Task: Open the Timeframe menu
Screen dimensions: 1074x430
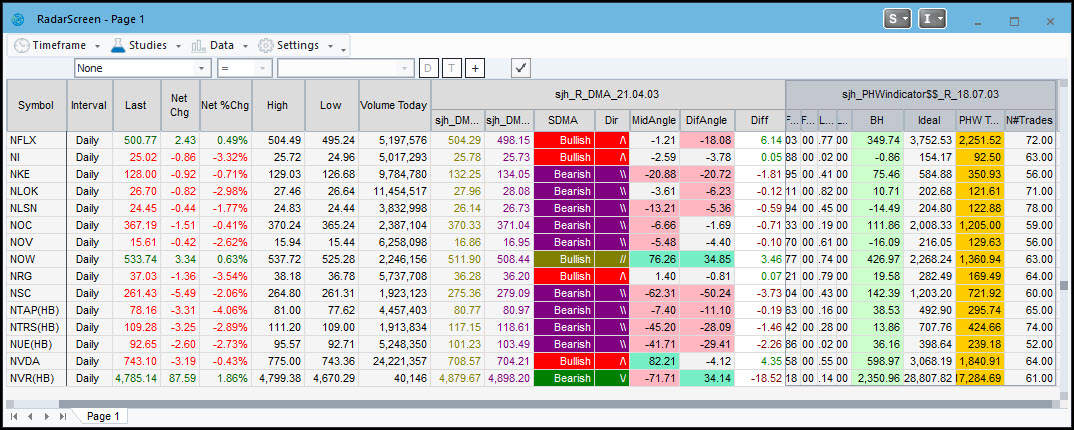Action: coord(58,45)
